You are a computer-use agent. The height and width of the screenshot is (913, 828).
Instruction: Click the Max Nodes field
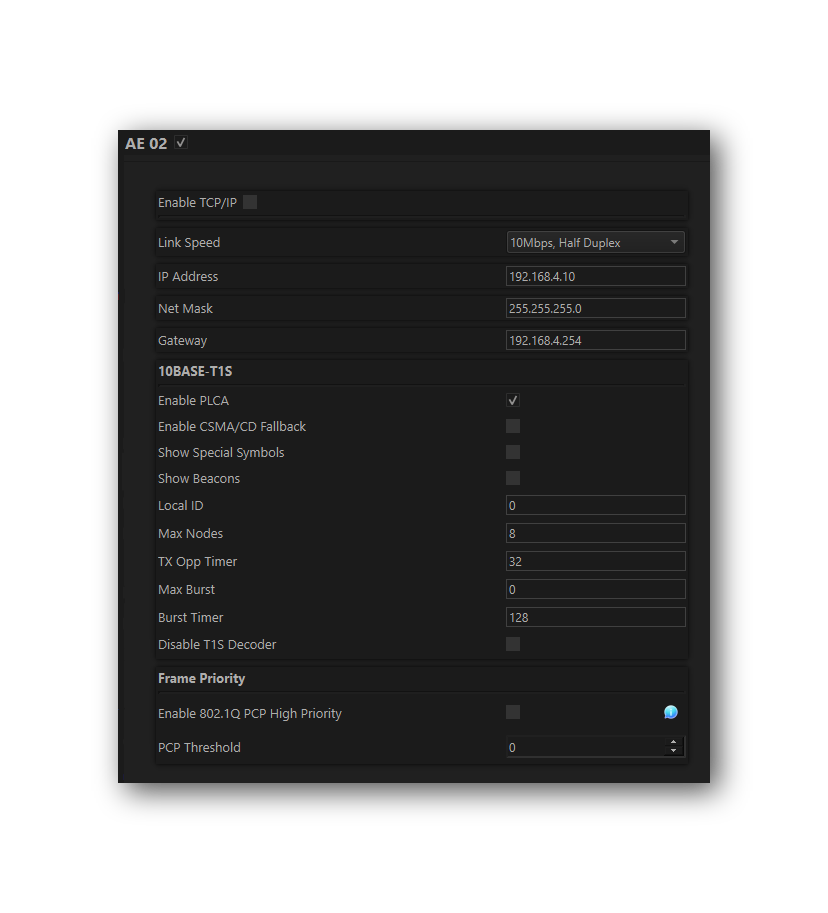point(596,533)
